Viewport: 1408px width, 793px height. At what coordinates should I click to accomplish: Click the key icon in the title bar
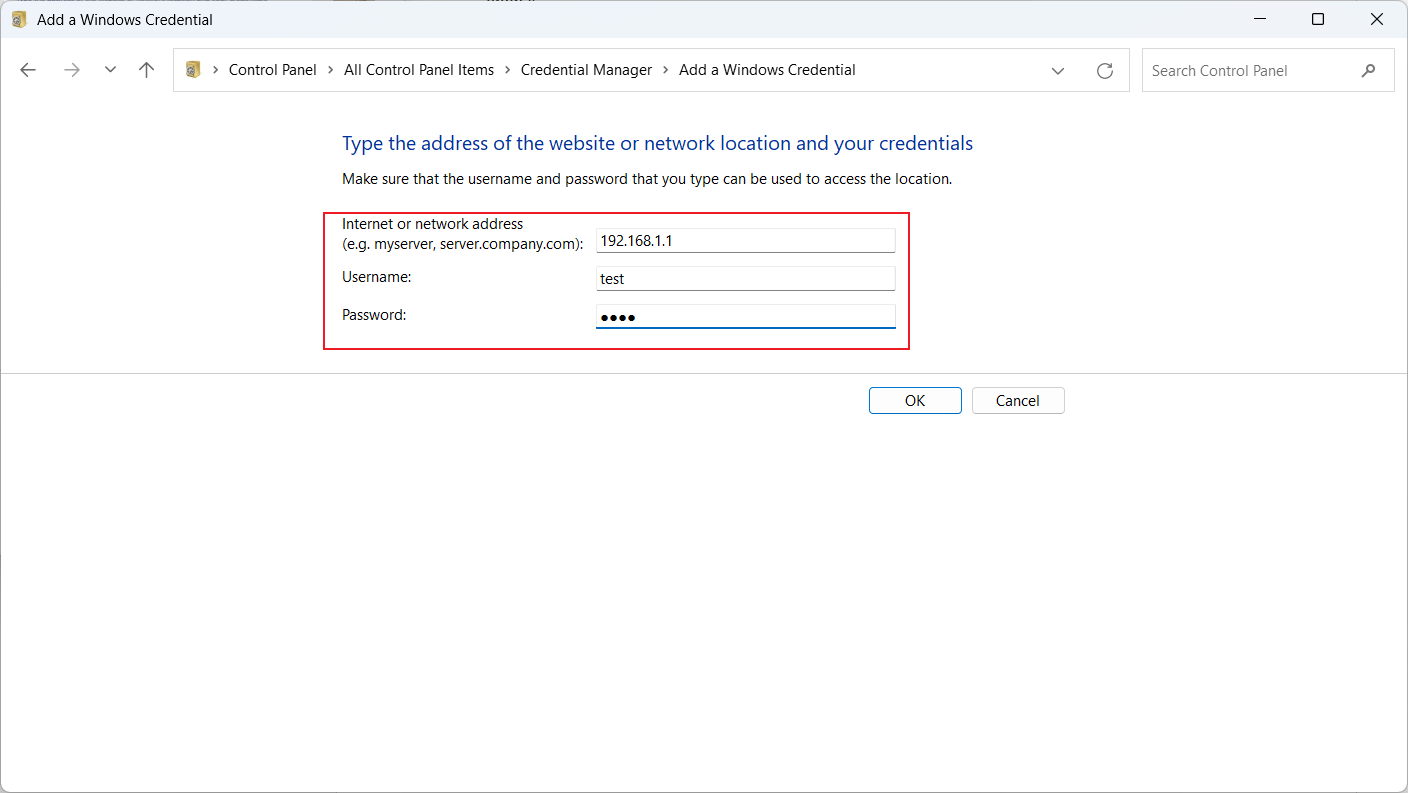(x=18, y=19)
